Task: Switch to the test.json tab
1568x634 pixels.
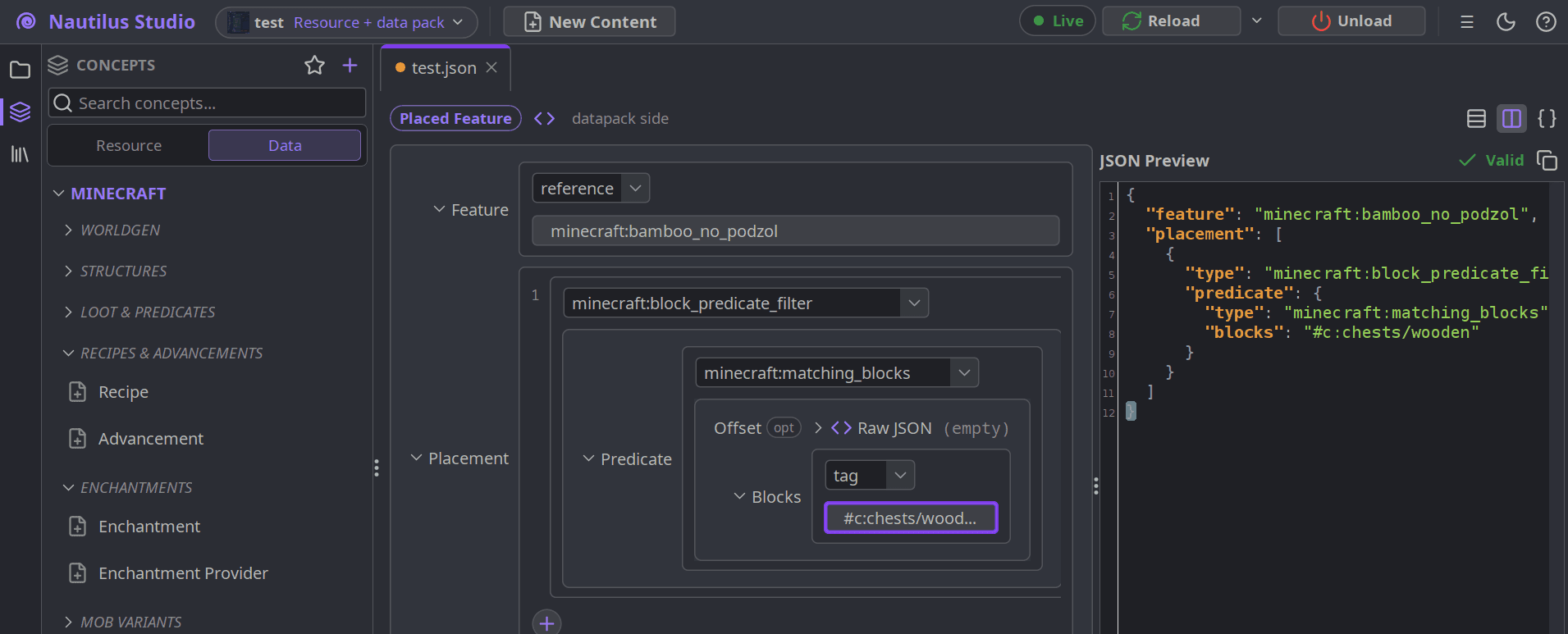Action: (x=444, y=68)
